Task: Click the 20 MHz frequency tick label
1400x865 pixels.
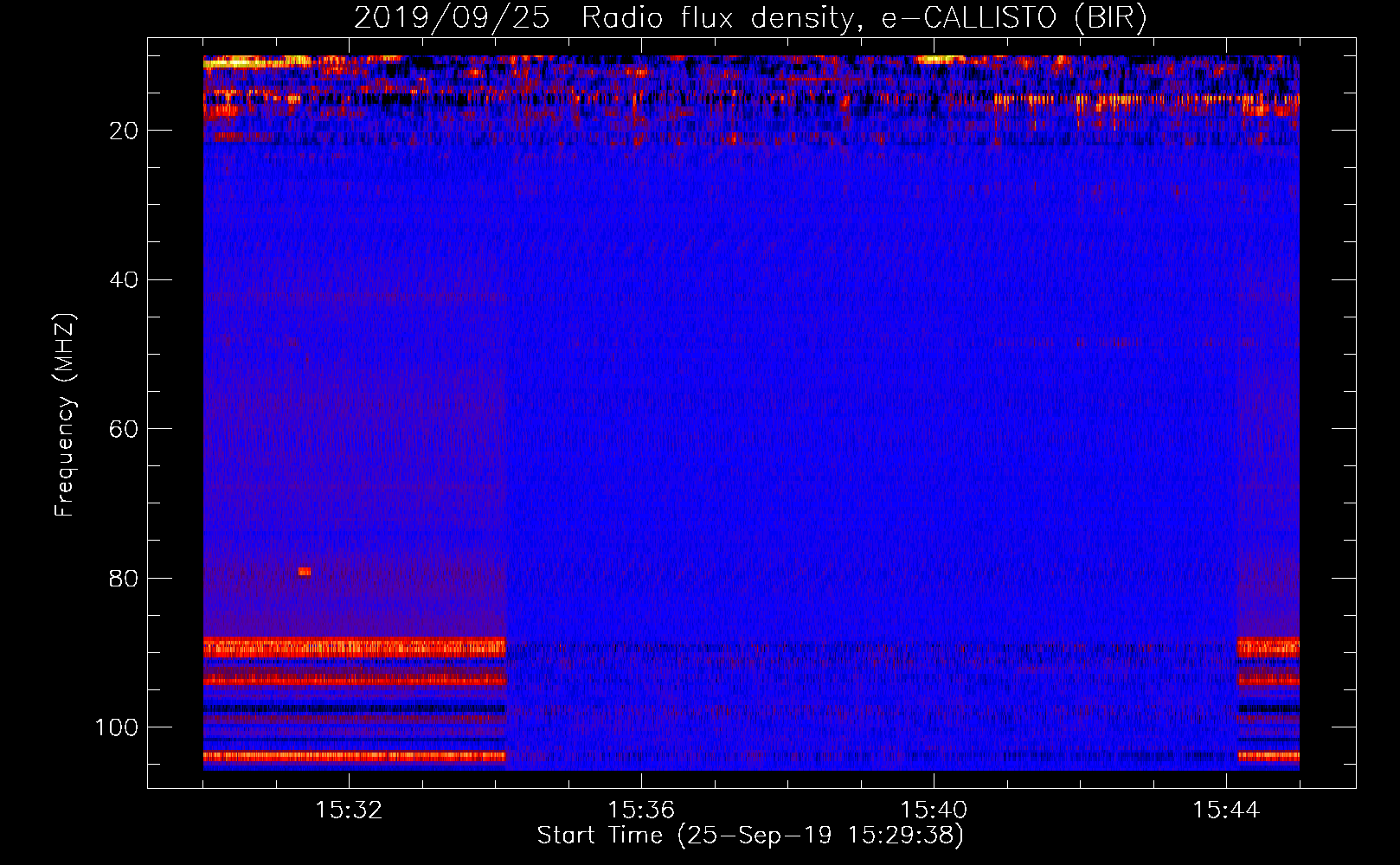Action: (x=124, y=131)
